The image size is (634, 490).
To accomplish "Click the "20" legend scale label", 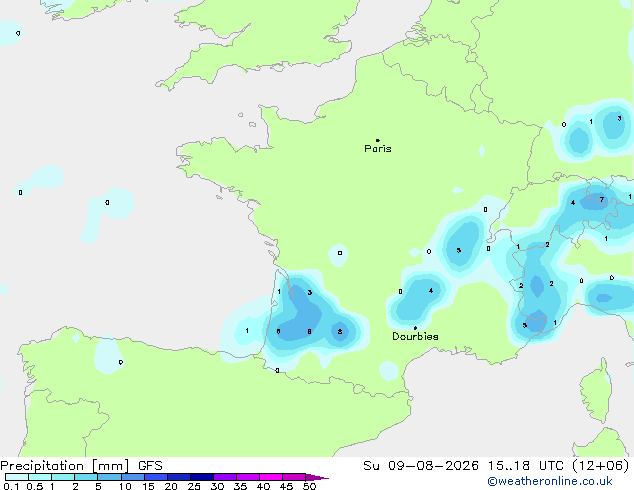I will (171, 486).
